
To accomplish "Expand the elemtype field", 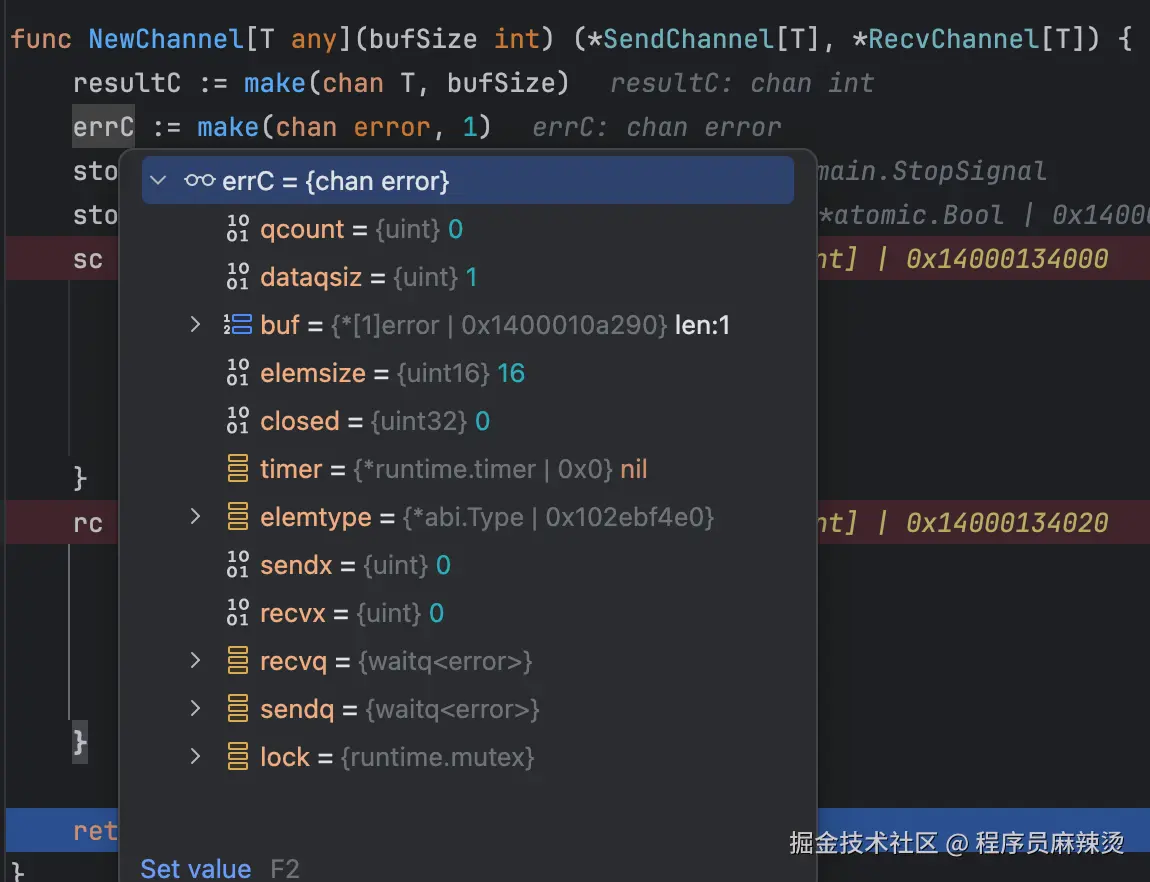I will tap(196, 517).
